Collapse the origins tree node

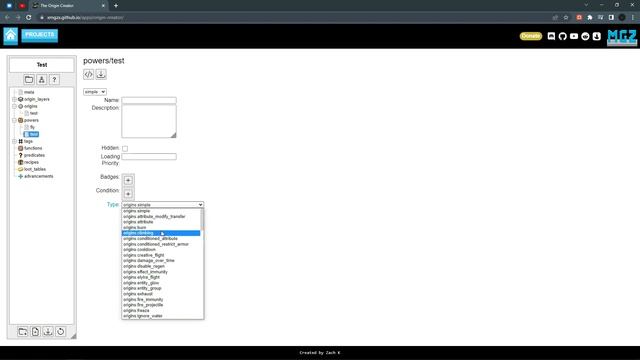point(14,106)
